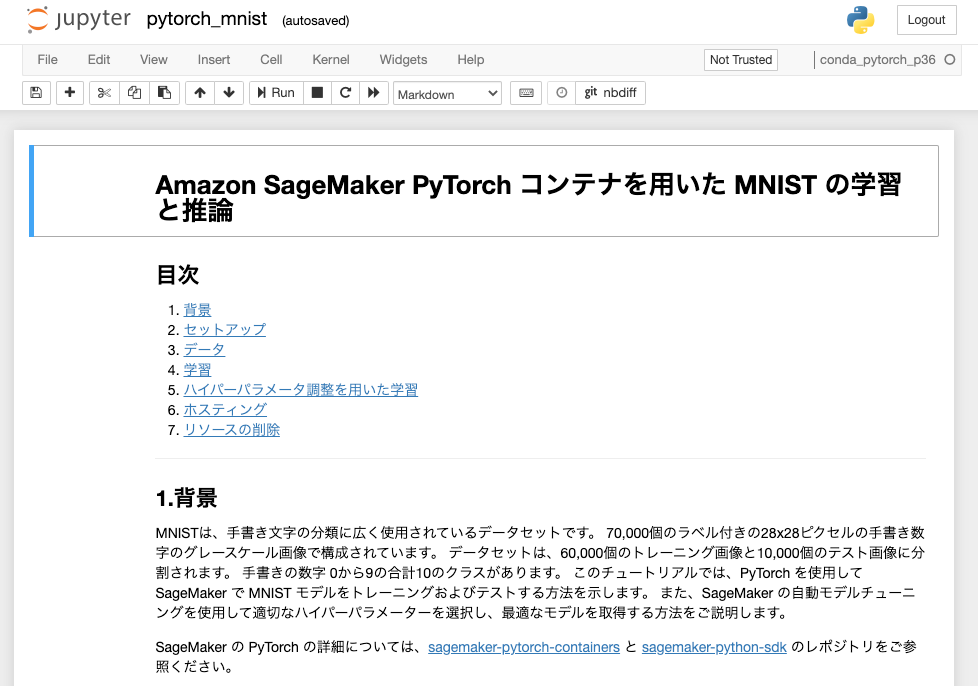Open the Widgets menu
Viewport: 978px width, 686px height.
pos(403,60)
